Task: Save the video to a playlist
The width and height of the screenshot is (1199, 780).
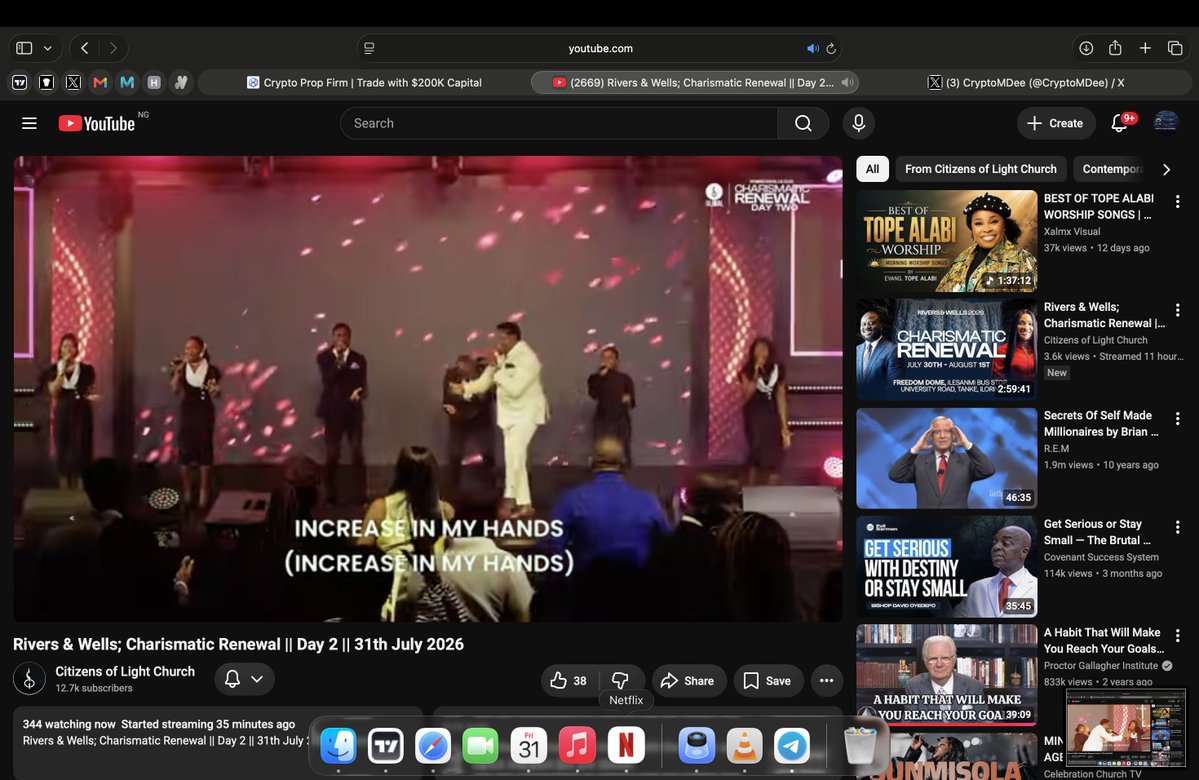Action: coord(768,681)
